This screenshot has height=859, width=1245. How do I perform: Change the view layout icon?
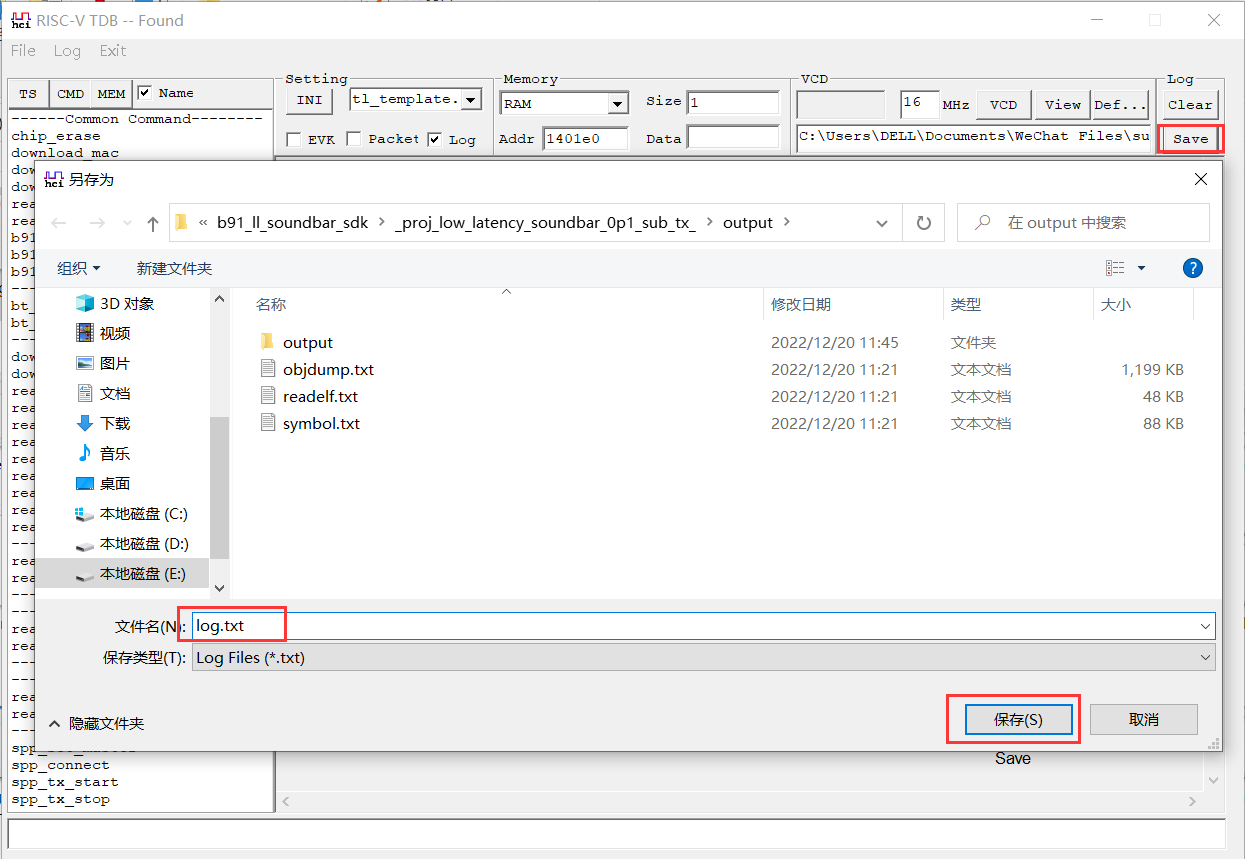coord(1116,268)
